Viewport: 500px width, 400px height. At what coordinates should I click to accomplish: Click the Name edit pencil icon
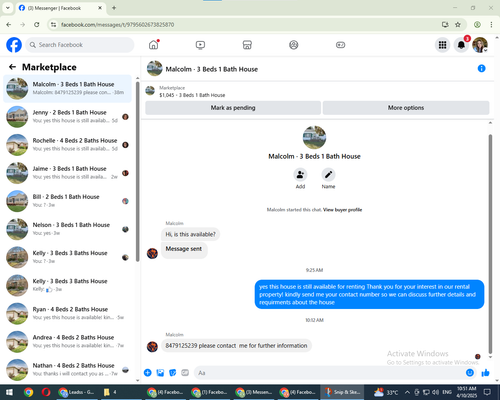pyautogui.click(x=328, y=175)
